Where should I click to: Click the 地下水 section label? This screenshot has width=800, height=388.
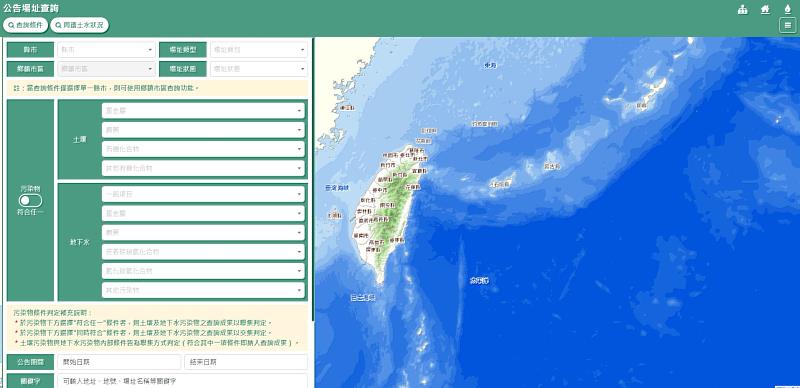point(80,242)
